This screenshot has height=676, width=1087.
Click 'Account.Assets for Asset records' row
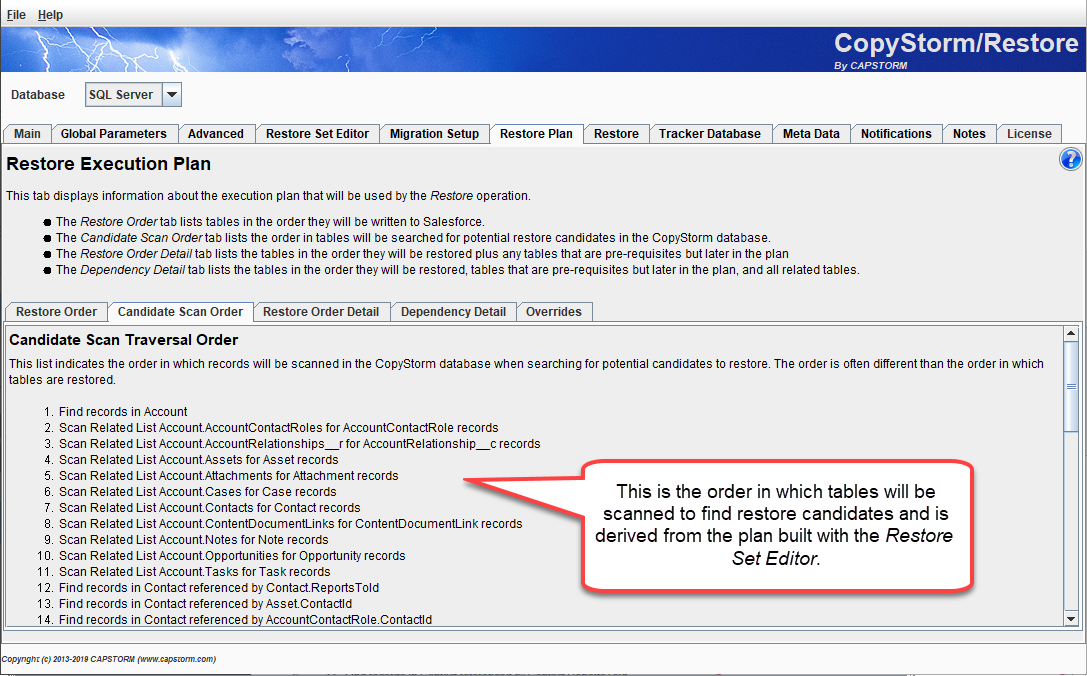(198, 460)
